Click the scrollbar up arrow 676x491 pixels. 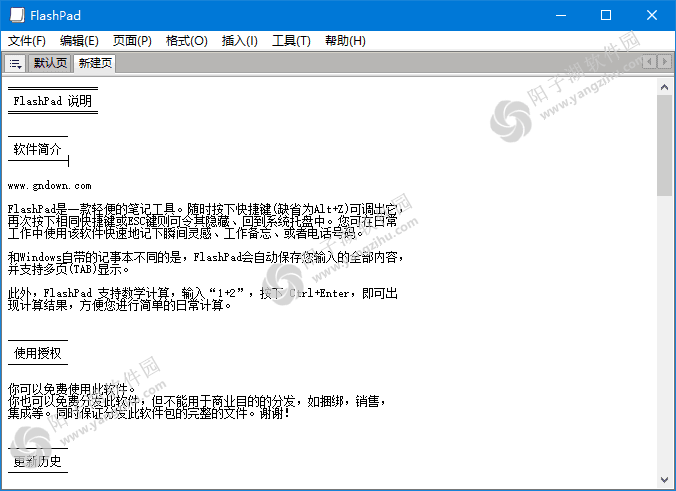[664, 88]
